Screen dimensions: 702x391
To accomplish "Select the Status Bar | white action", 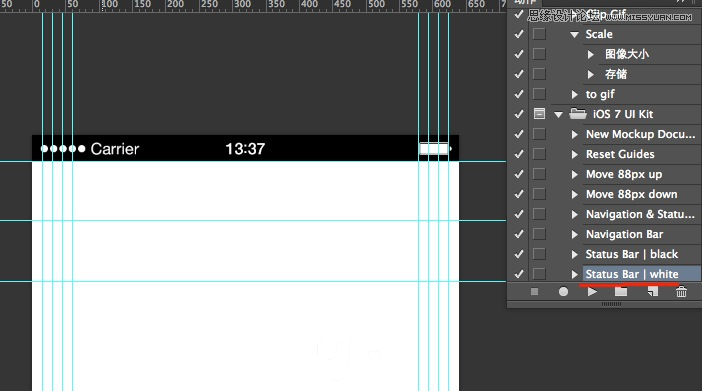I will (x=632, y=274).
